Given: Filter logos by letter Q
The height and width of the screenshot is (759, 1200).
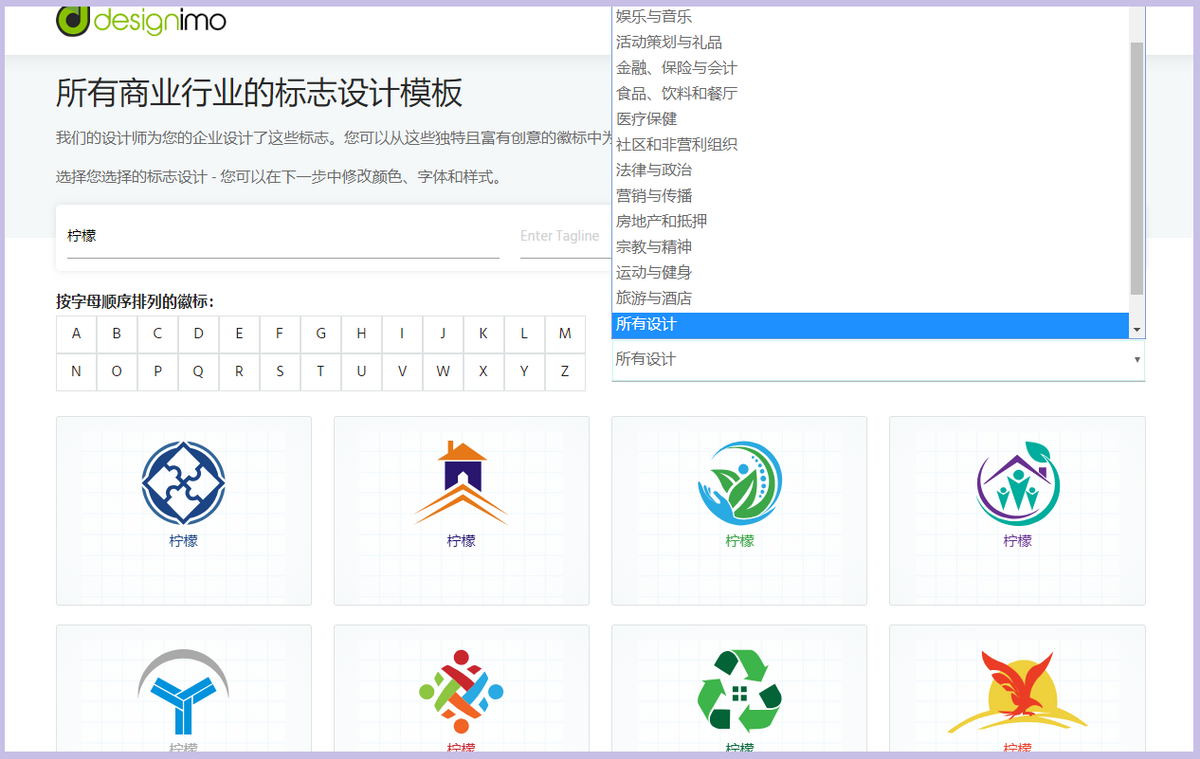Looking at the screenshot, I should click(199, 372).
